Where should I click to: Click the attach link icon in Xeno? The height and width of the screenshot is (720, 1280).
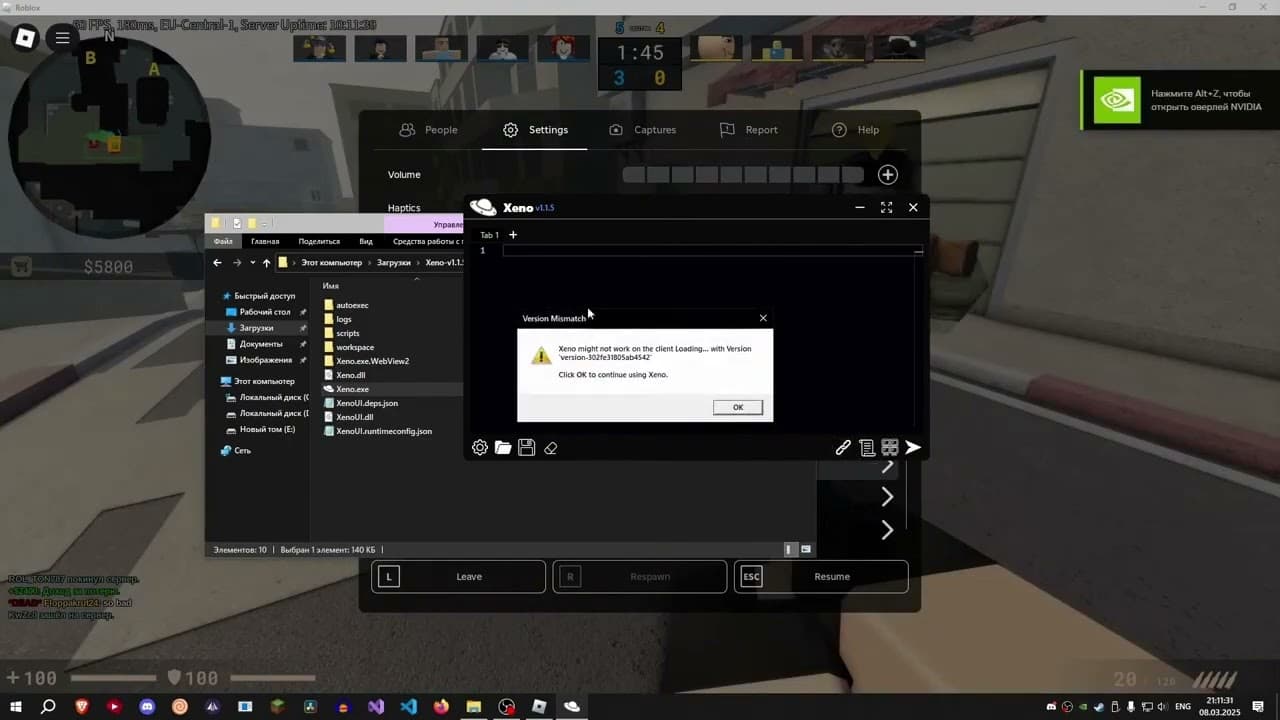pyautogui.click(x=843, y=448)
